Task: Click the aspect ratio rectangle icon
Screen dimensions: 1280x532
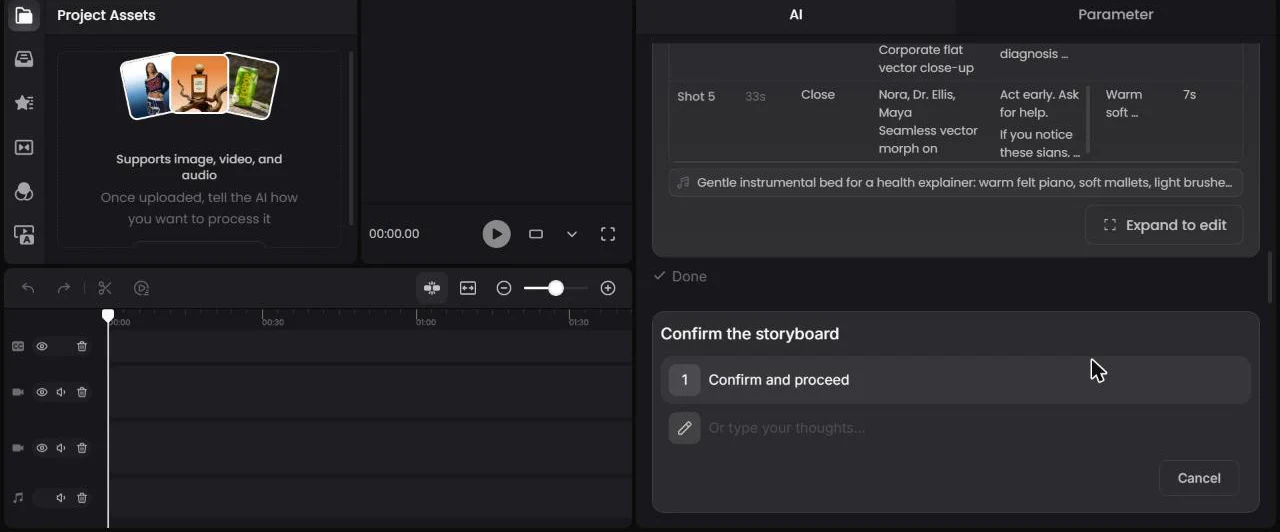Action: (536, 234)
